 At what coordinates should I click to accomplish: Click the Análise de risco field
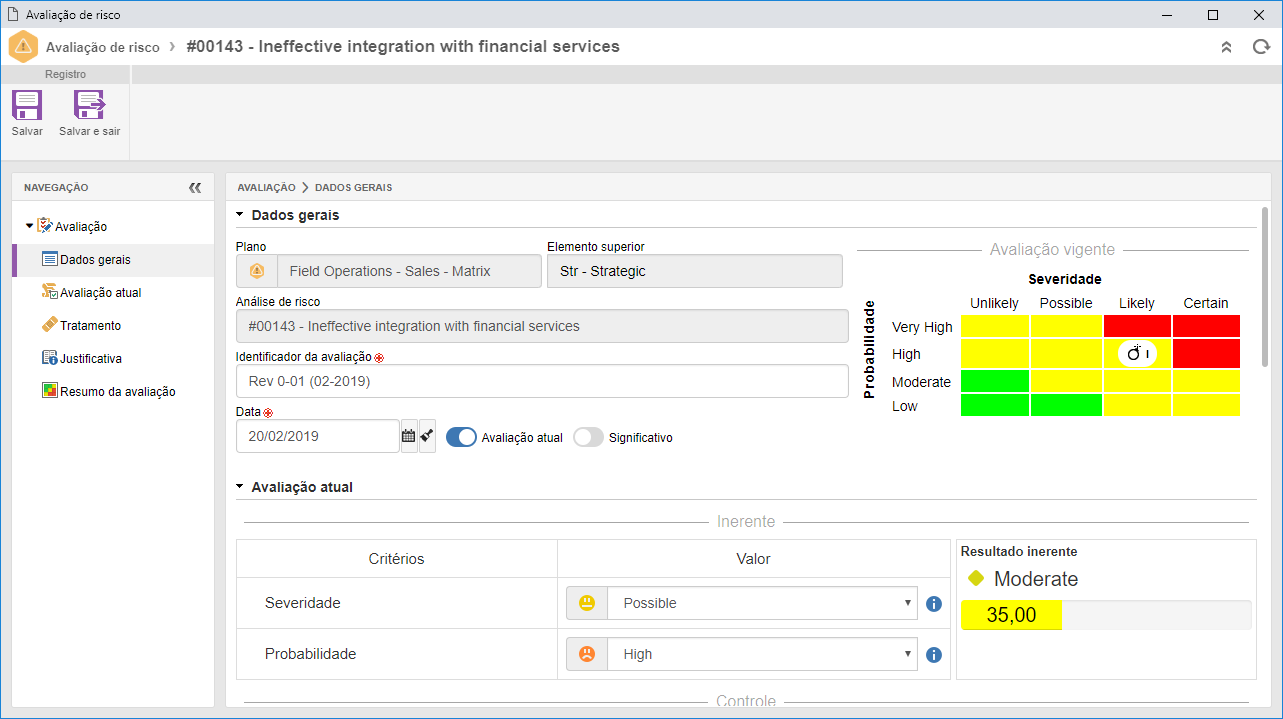point(542,326)
